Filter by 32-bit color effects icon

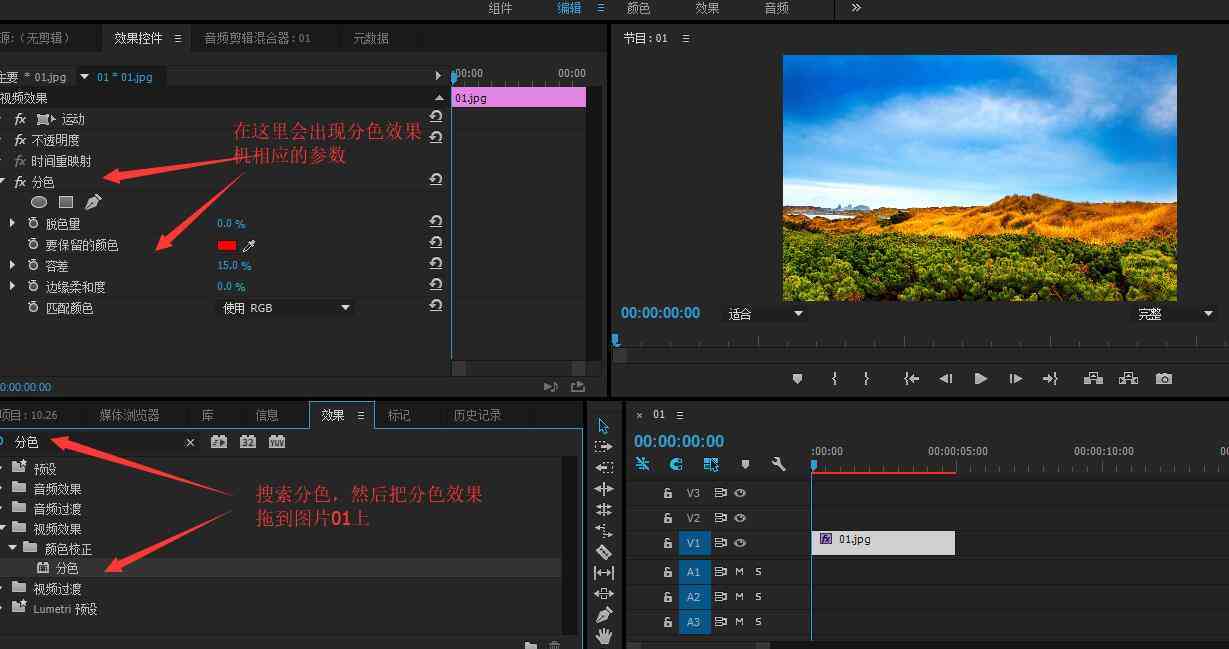pyautogui.click(x=248, y=441)
